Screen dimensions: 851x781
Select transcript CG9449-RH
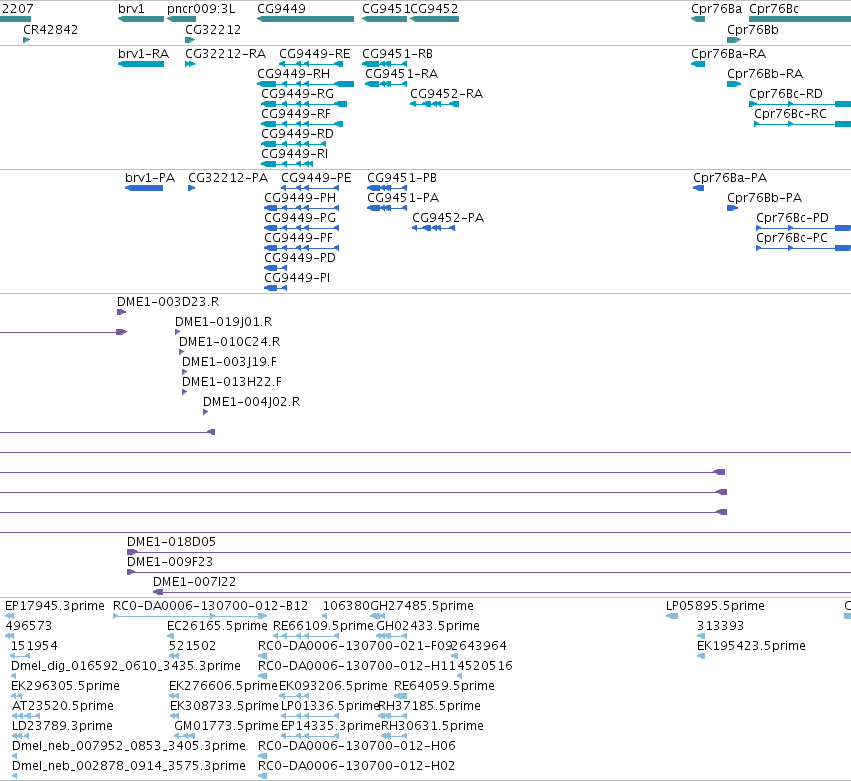293,74
